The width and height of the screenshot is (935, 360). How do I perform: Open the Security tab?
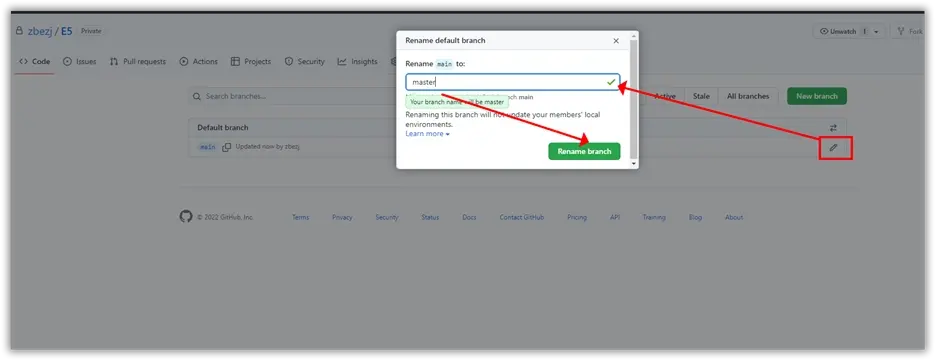(x=305, y=61)
